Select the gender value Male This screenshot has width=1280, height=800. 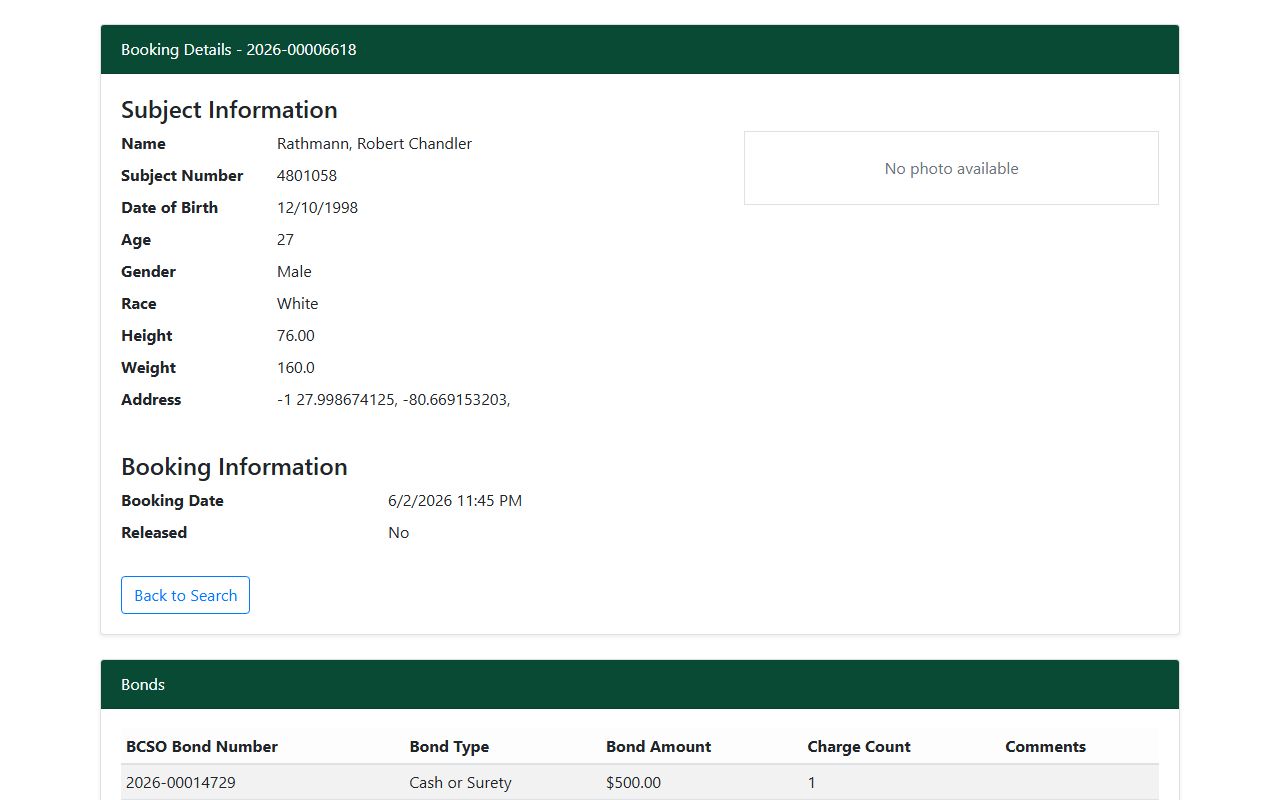click(294, 272)
